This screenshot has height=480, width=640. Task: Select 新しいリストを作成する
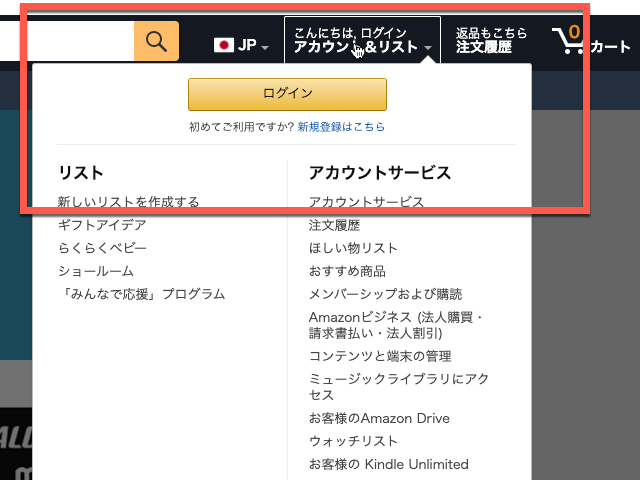tap(128, 202)
